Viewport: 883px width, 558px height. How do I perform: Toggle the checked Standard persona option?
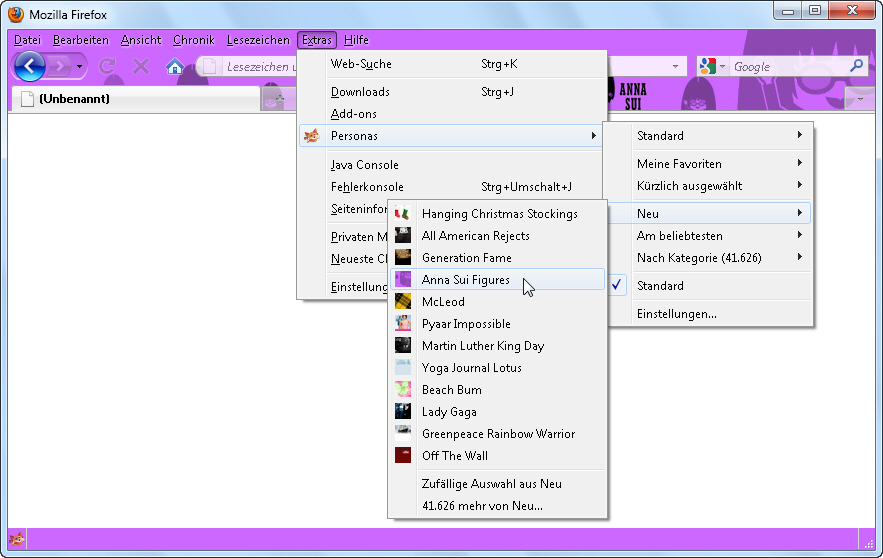click(x=660, y=286)
